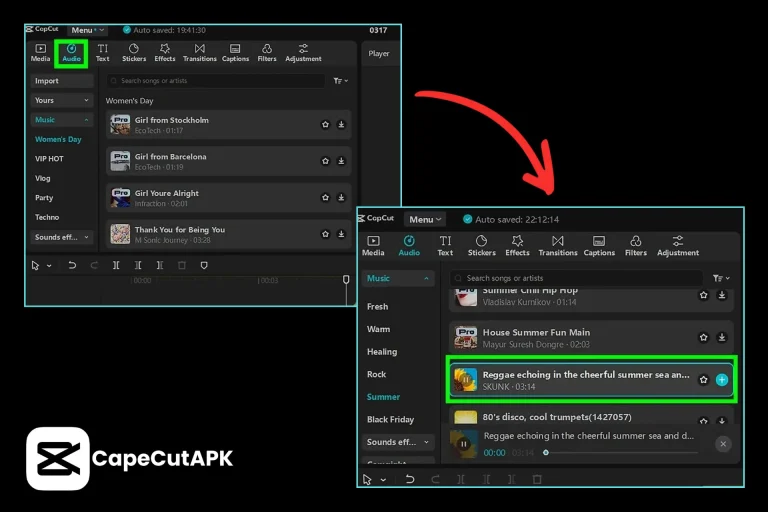Open the Text tab in the upper-left window

(x=102, y=52)
